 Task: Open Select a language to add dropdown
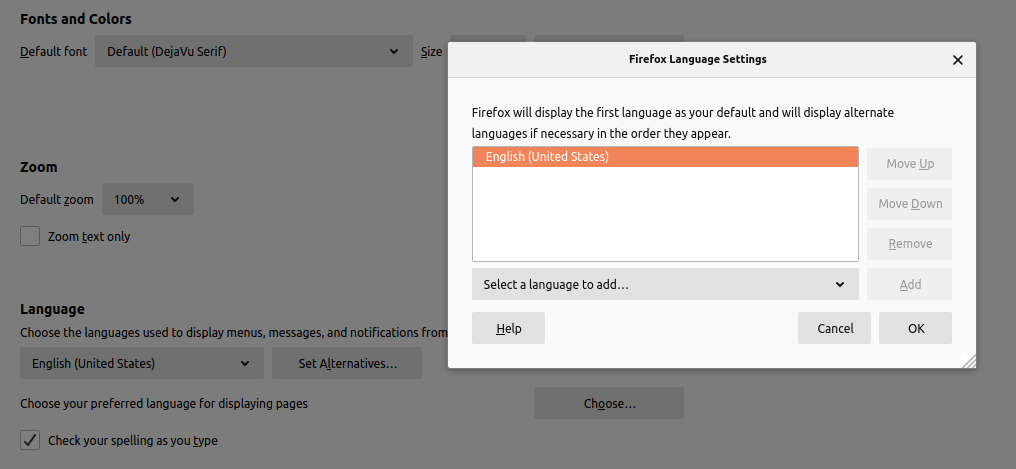point(665,284)
